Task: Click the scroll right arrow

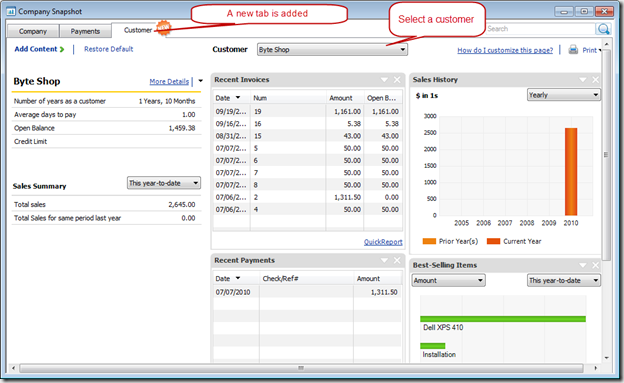Action: [x=595, y=368]
